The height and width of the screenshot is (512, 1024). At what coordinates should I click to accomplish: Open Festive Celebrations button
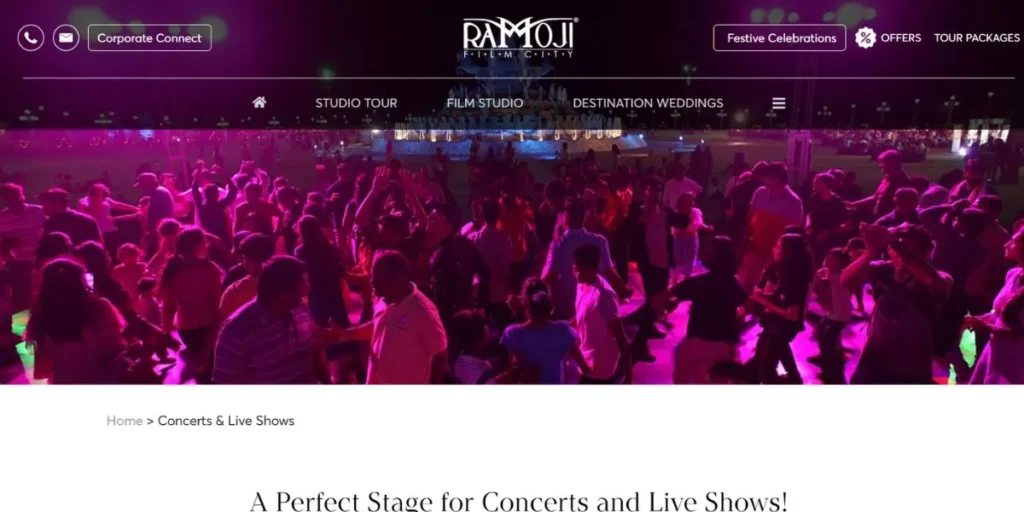780,38
